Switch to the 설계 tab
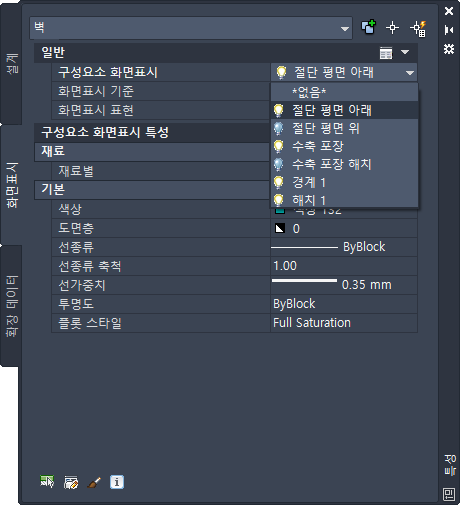 coord(11,63)
